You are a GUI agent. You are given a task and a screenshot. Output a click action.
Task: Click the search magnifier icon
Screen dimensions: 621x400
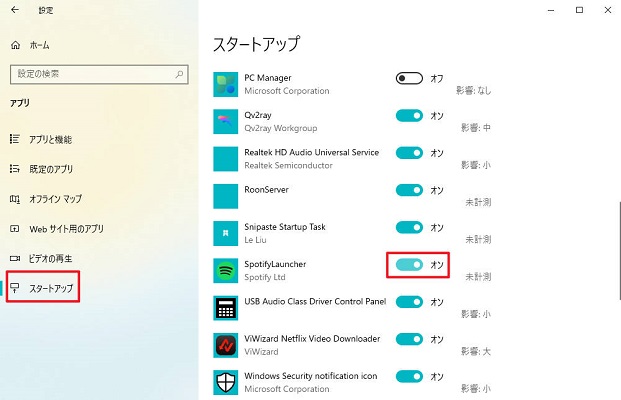[x=179, y=74]
